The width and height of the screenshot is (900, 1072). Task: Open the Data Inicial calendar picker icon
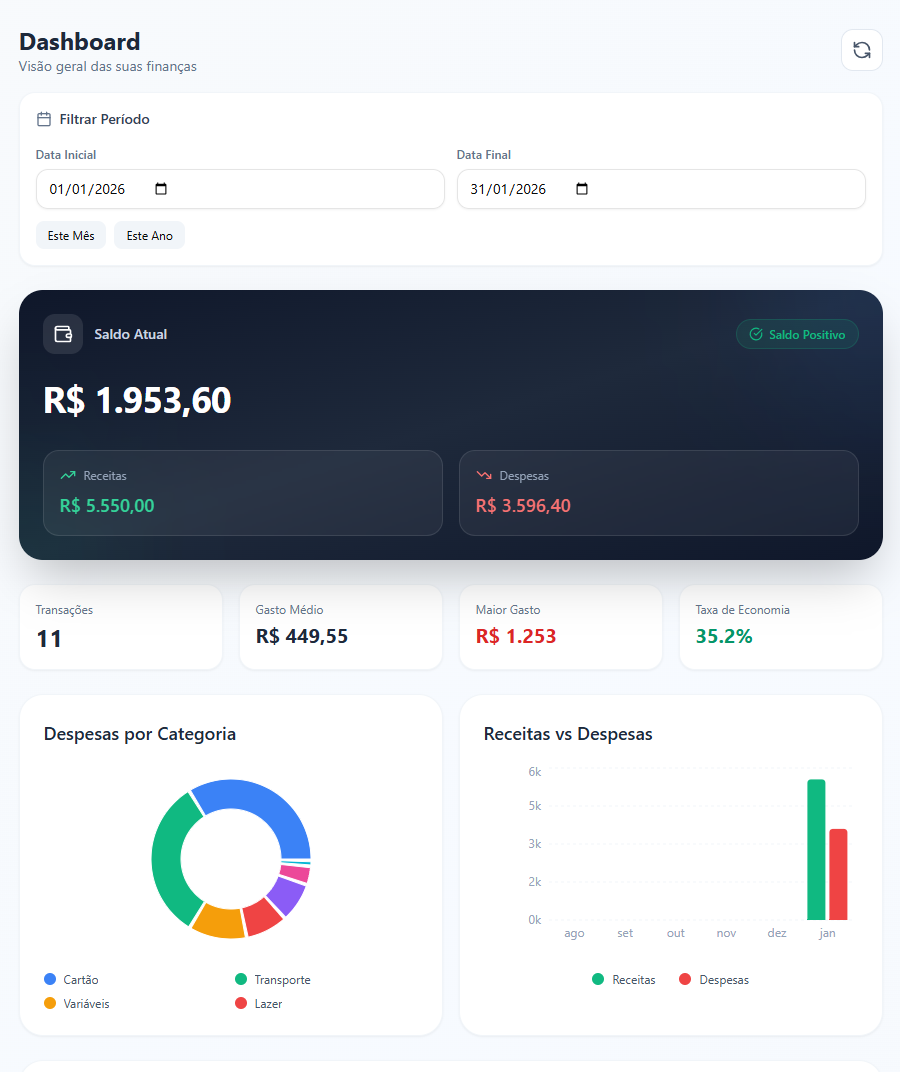point(162,189)
